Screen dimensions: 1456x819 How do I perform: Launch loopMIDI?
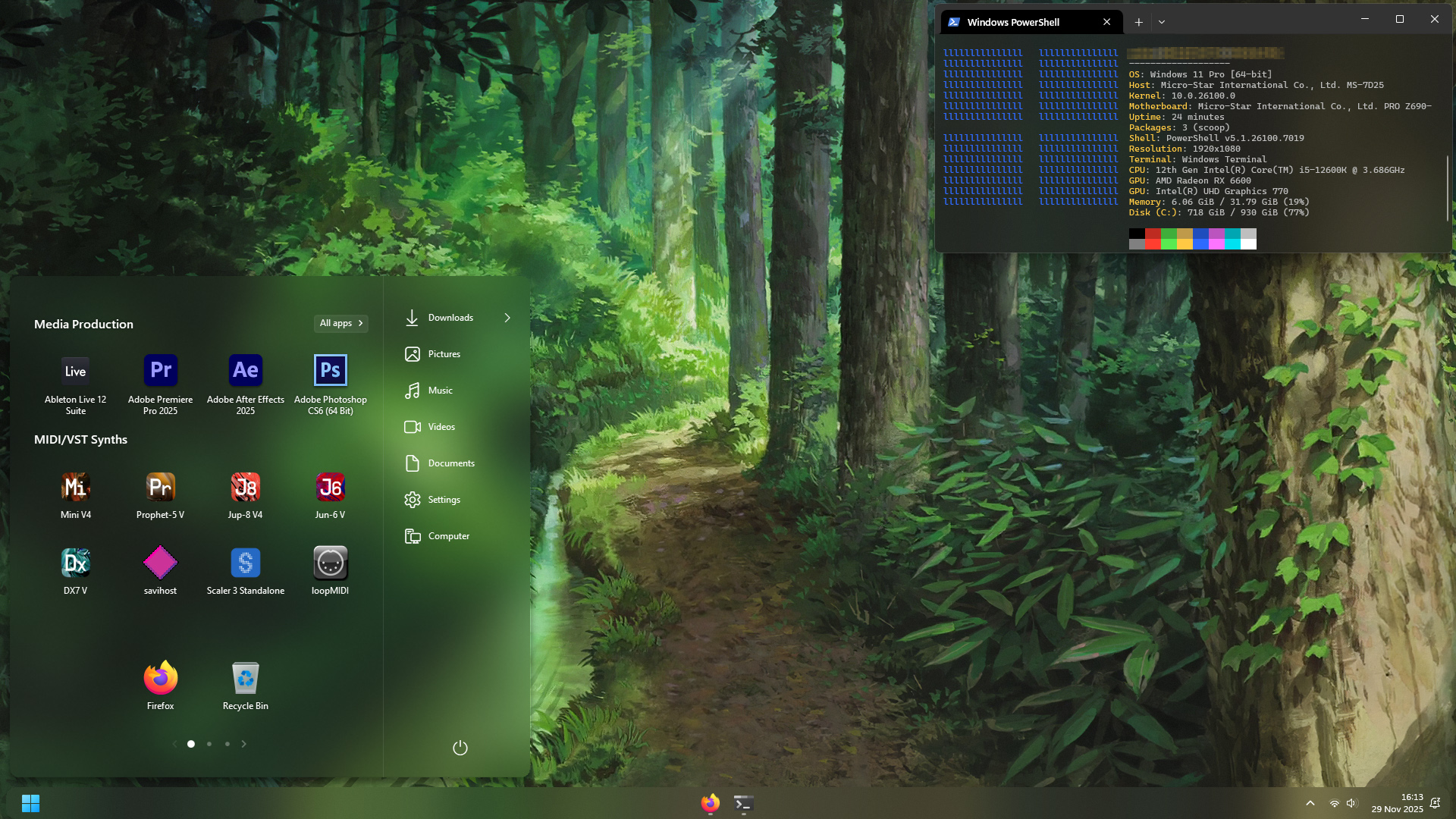330,563
